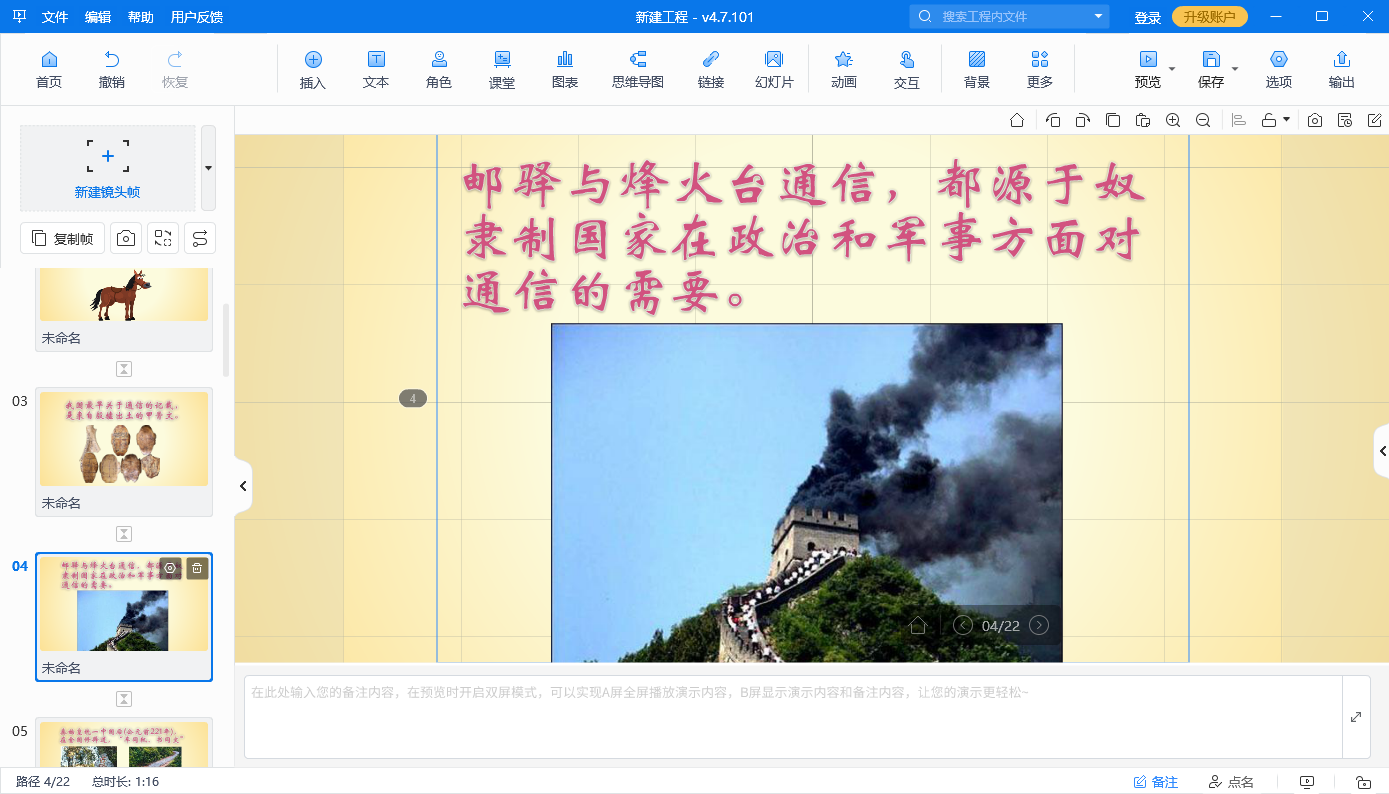Add a 链接 link
Screen dimensions: 1389x794
point(711,69)
